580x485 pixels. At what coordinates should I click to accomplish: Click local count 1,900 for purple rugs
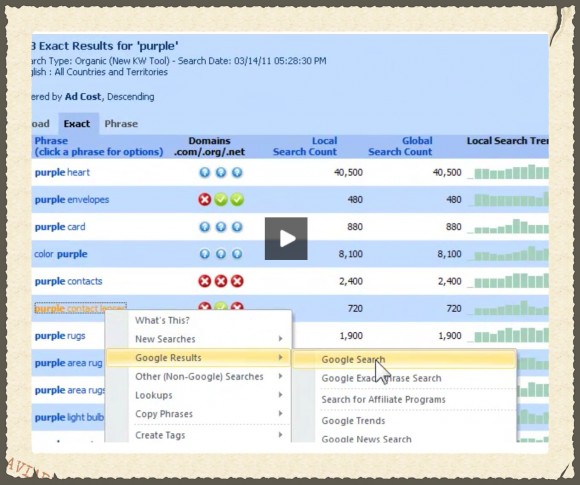click(x=351, y=336)
